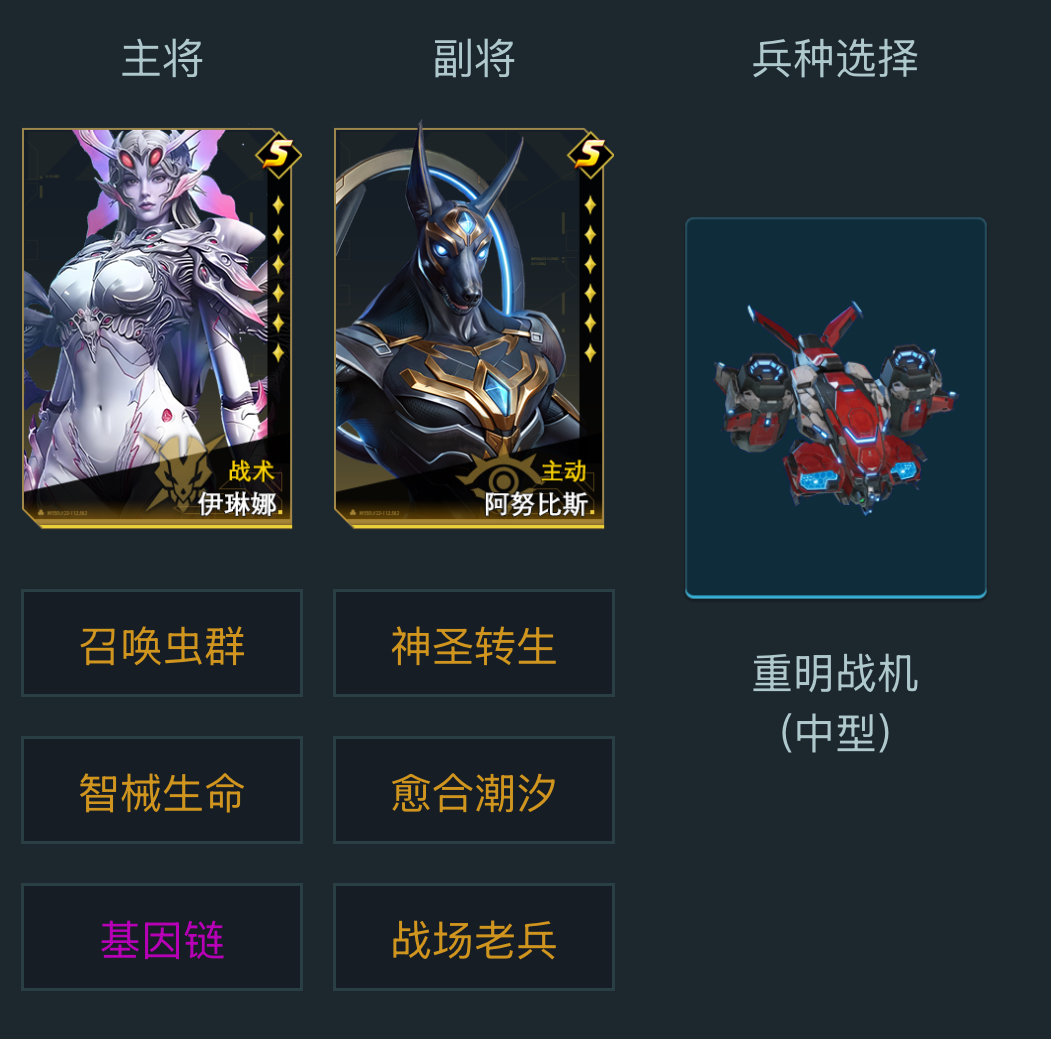The image size is (1051, 1039).
Task: Click the star rating column on 伊琳娜
Action: 278,278
